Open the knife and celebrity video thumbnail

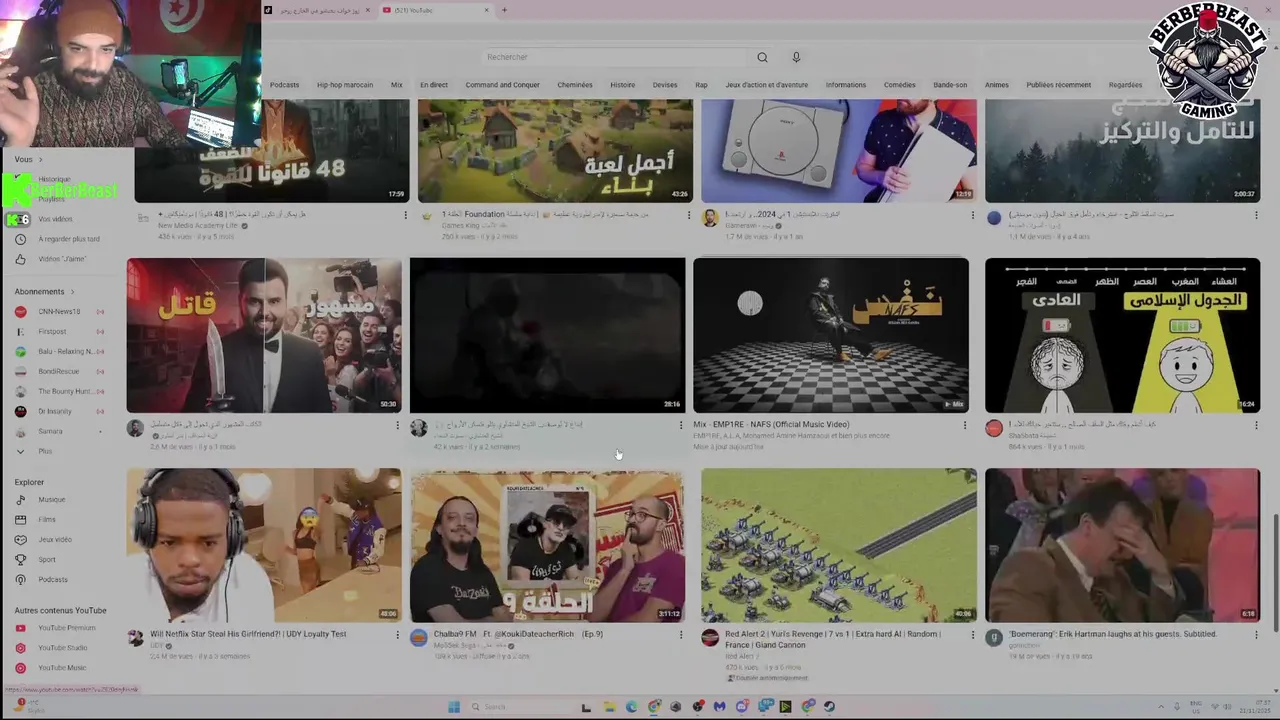point(264,335)
